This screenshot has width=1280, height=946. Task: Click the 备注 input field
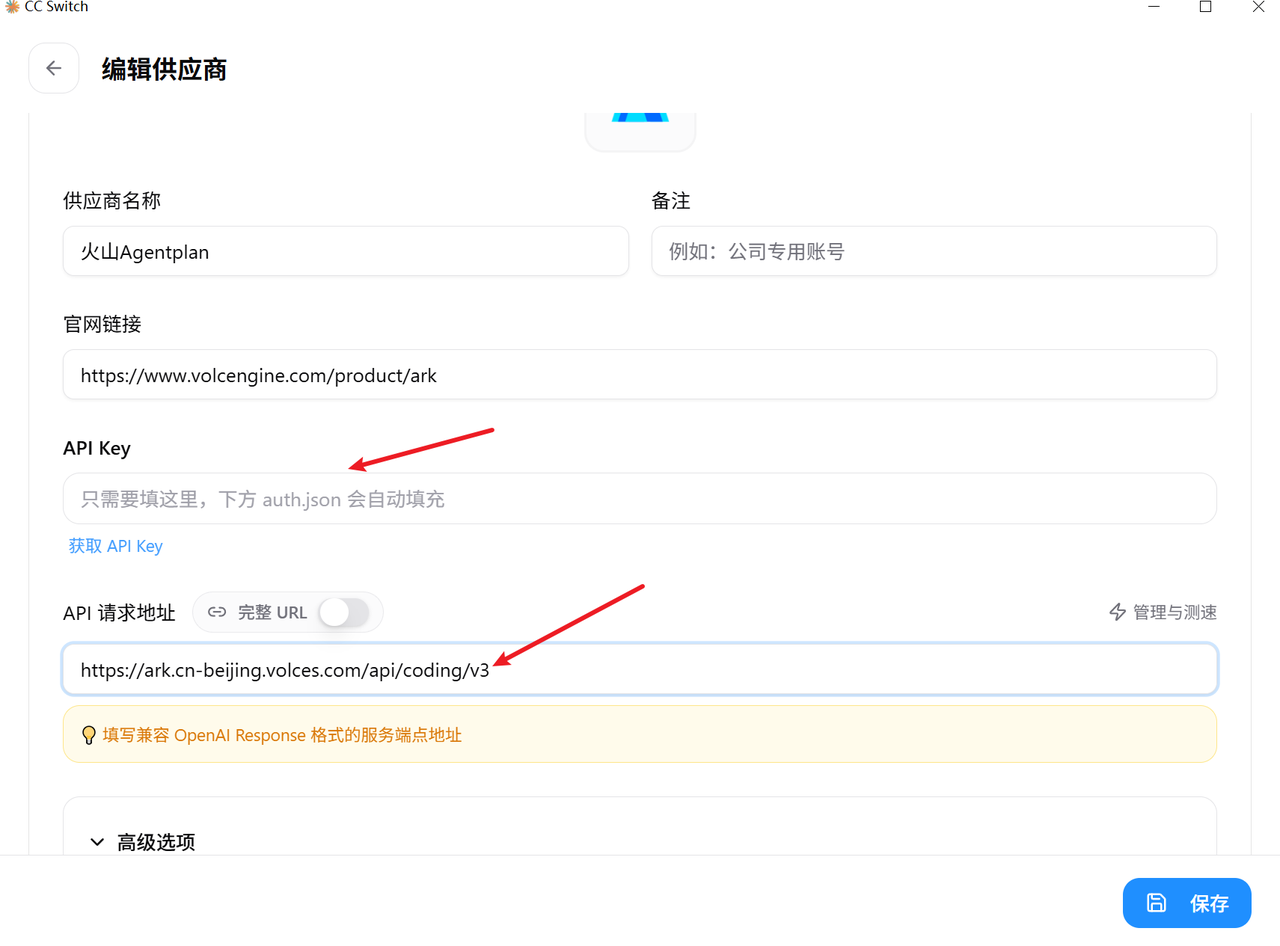pyautogui.click(x=934, y=251)
